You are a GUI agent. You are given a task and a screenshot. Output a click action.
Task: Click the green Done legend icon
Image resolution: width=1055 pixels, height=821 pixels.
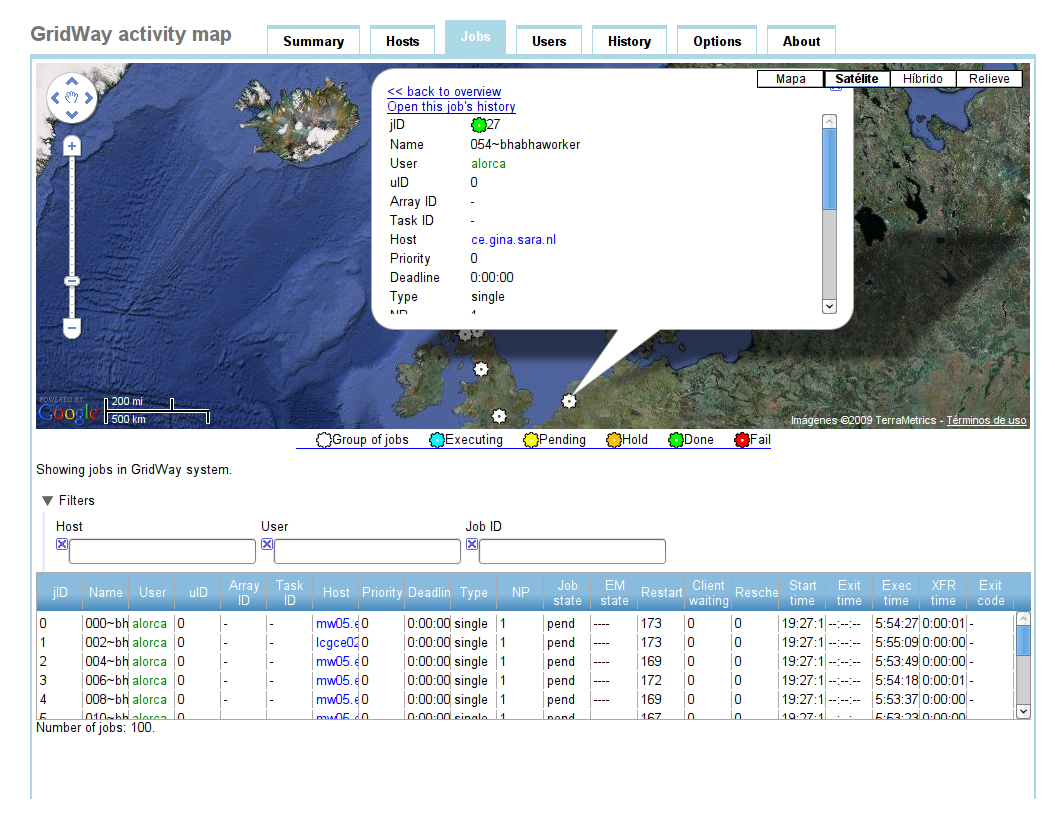[x=676, y=440]
